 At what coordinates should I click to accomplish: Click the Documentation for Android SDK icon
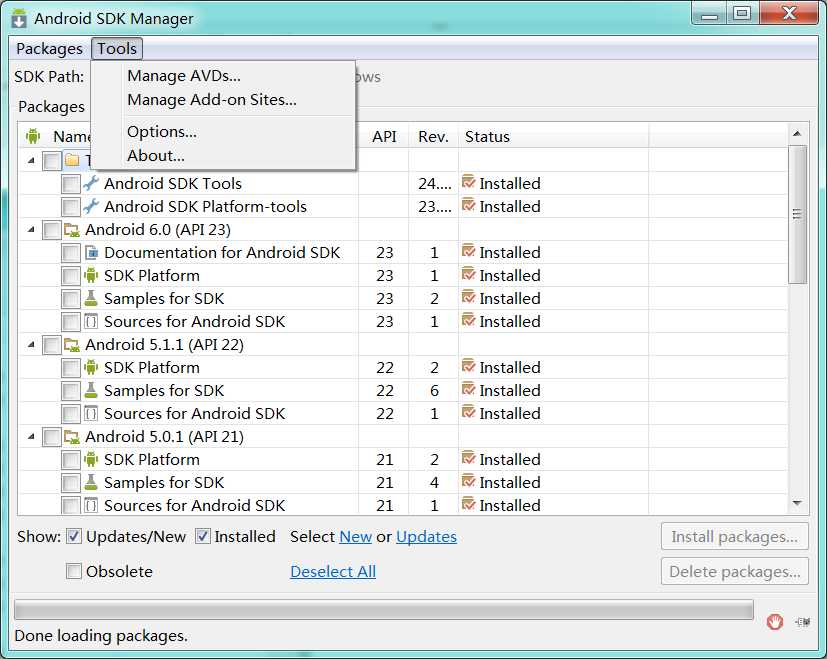91,252
